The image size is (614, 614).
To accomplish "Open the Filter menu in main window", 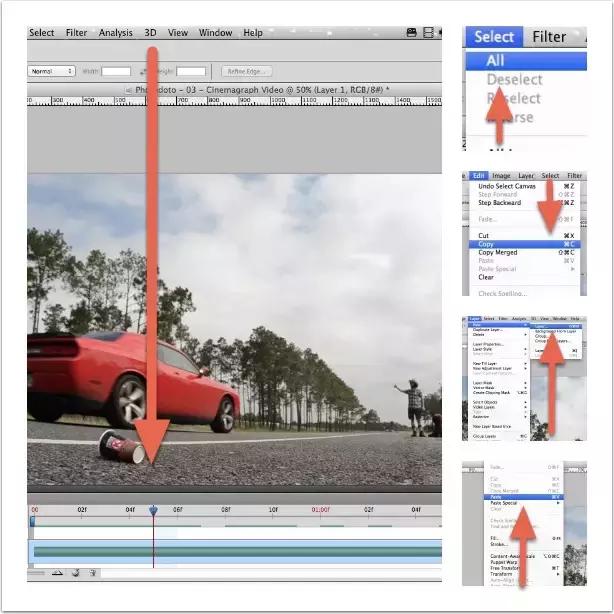I will [x=77, y=33].
